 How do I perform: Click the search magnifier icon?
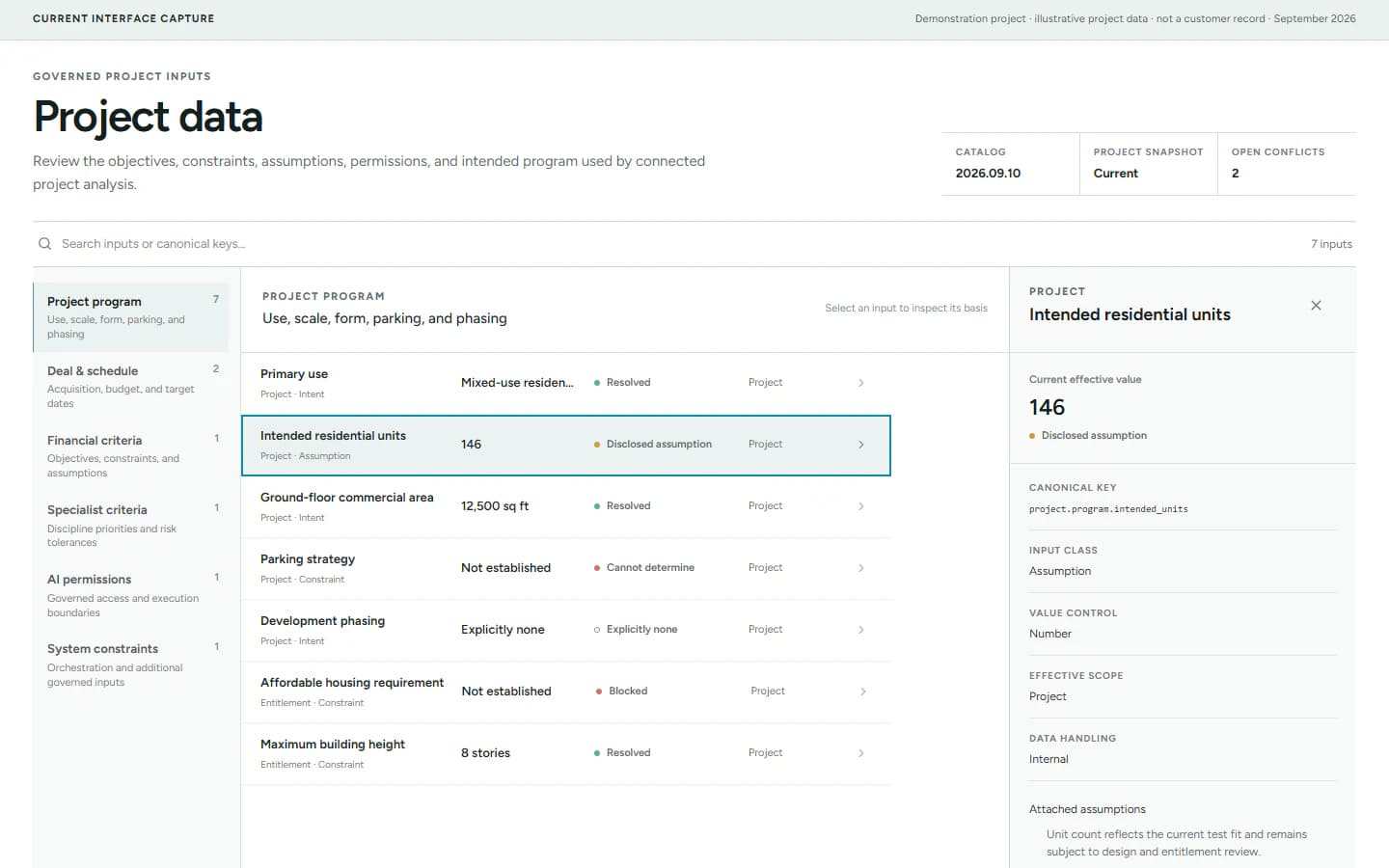[44, 244]
